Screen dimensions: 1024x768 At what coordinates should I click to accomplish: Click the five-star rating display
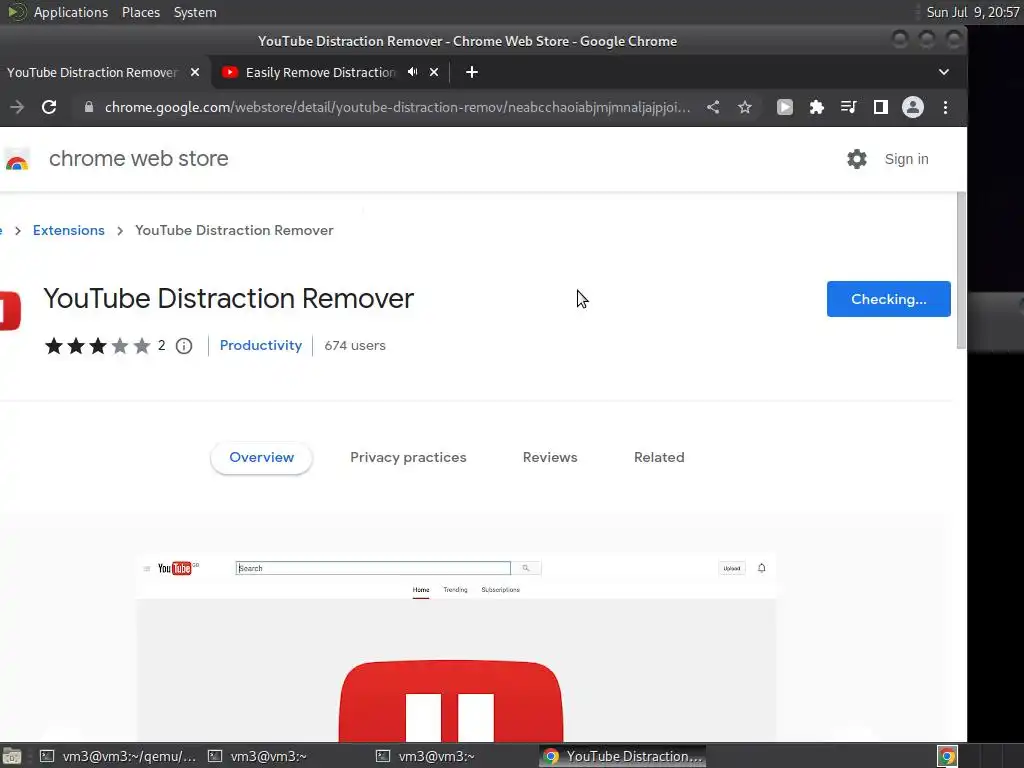[x=97, y=345]
